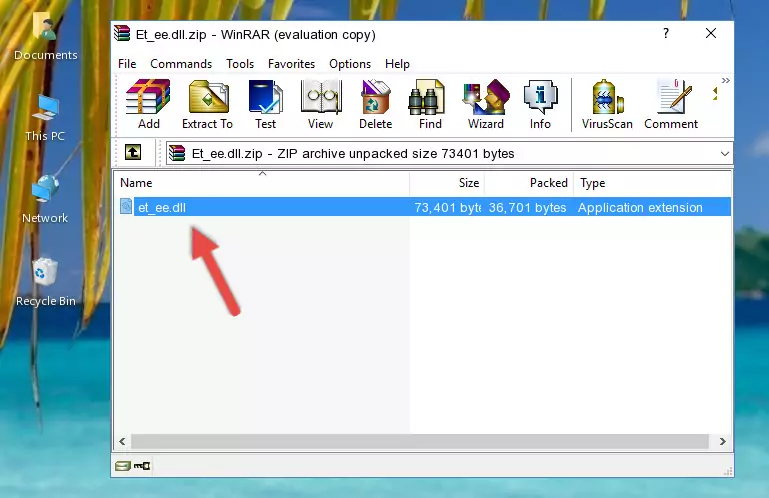
Task: Open the Tools menu
Action: pos(240,64)
